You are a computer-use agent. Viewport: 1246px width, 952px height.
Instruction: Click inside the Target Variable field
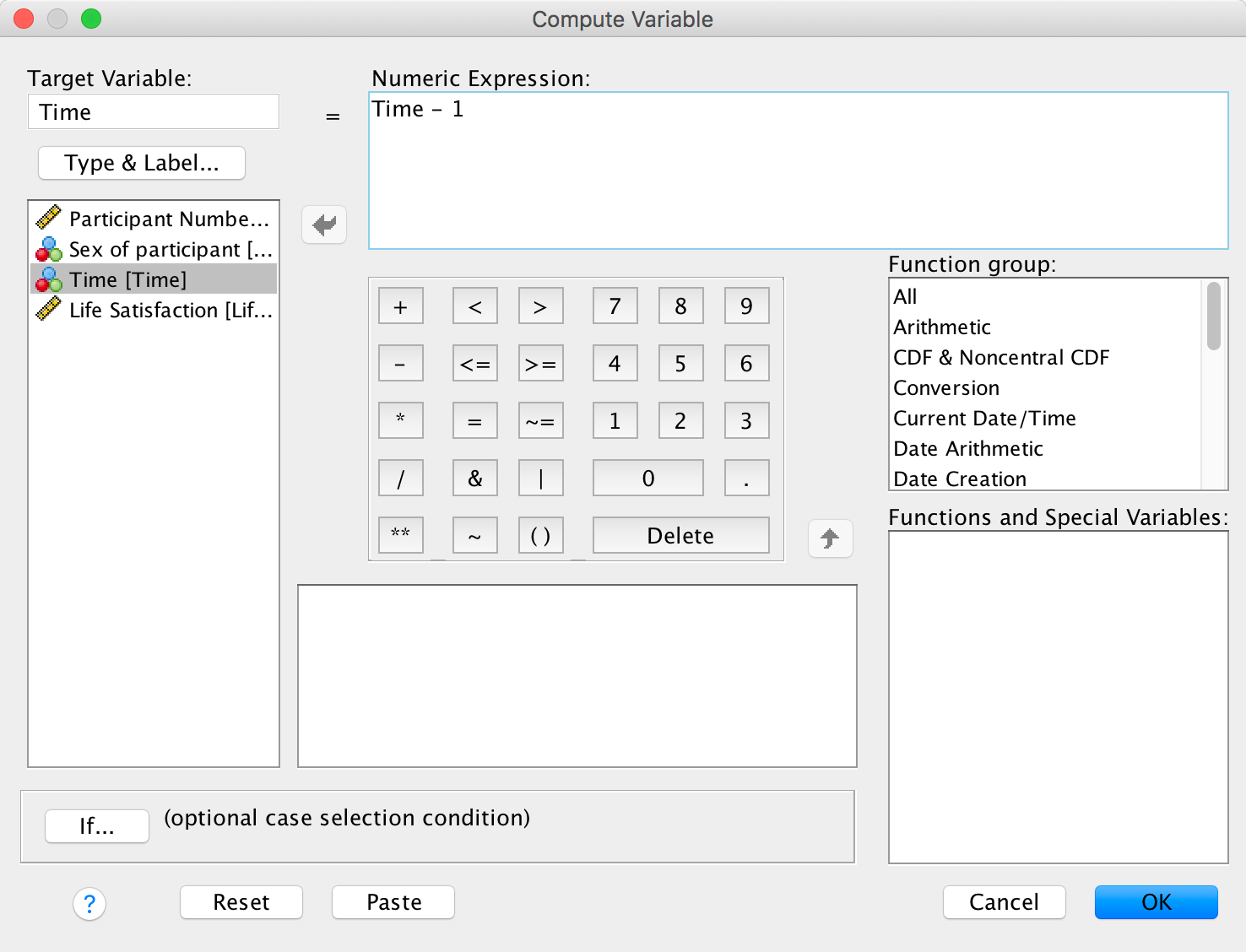click(154, 112)
